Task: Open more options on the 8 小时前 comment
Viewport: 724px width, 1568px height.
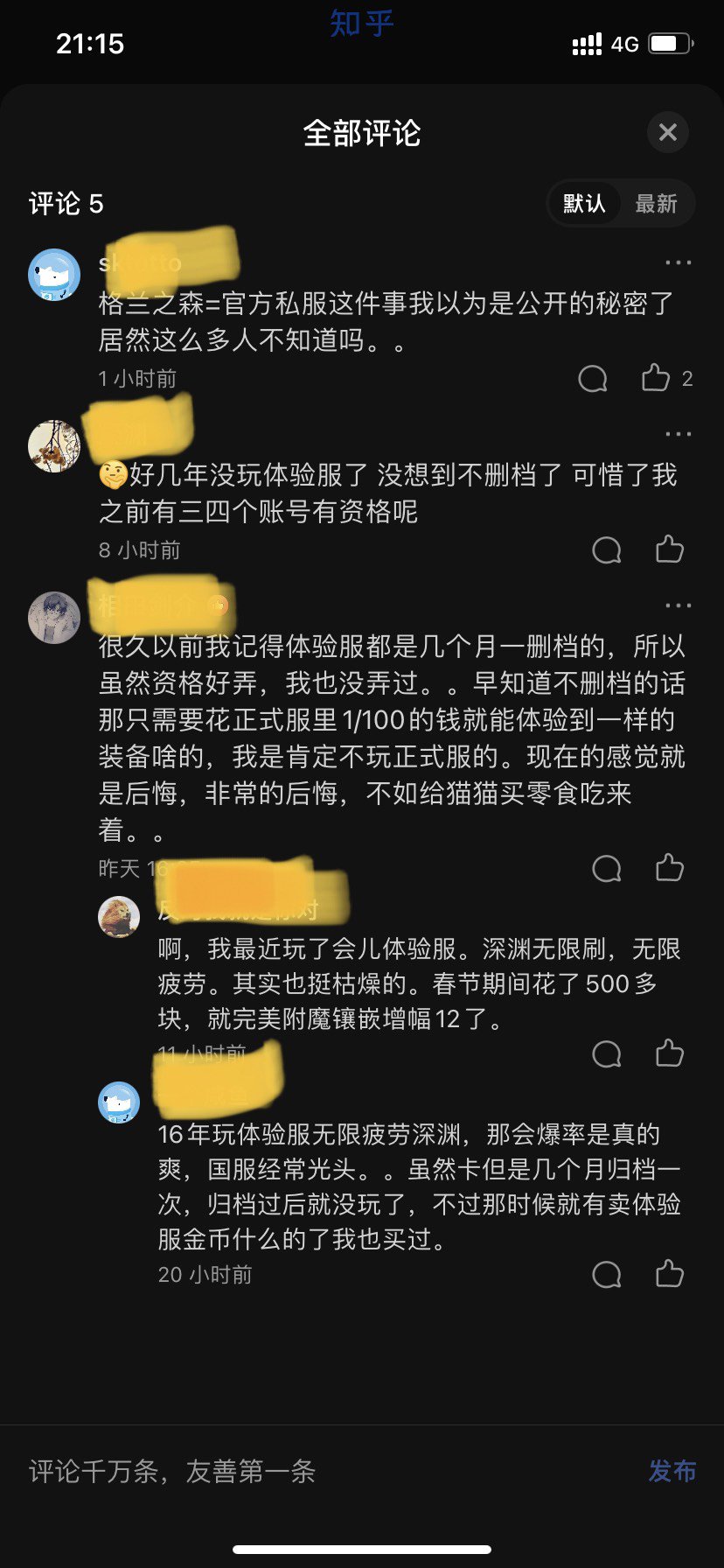Action: point(678,434)
